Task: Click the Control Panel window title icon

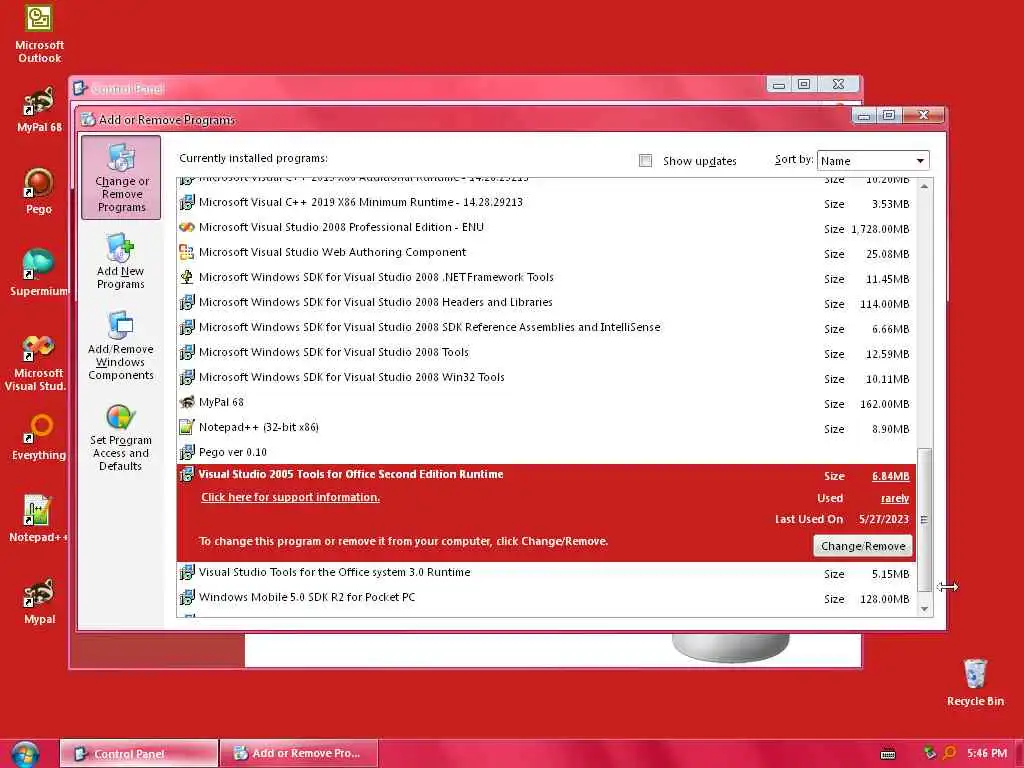Action: coord(80,88)
